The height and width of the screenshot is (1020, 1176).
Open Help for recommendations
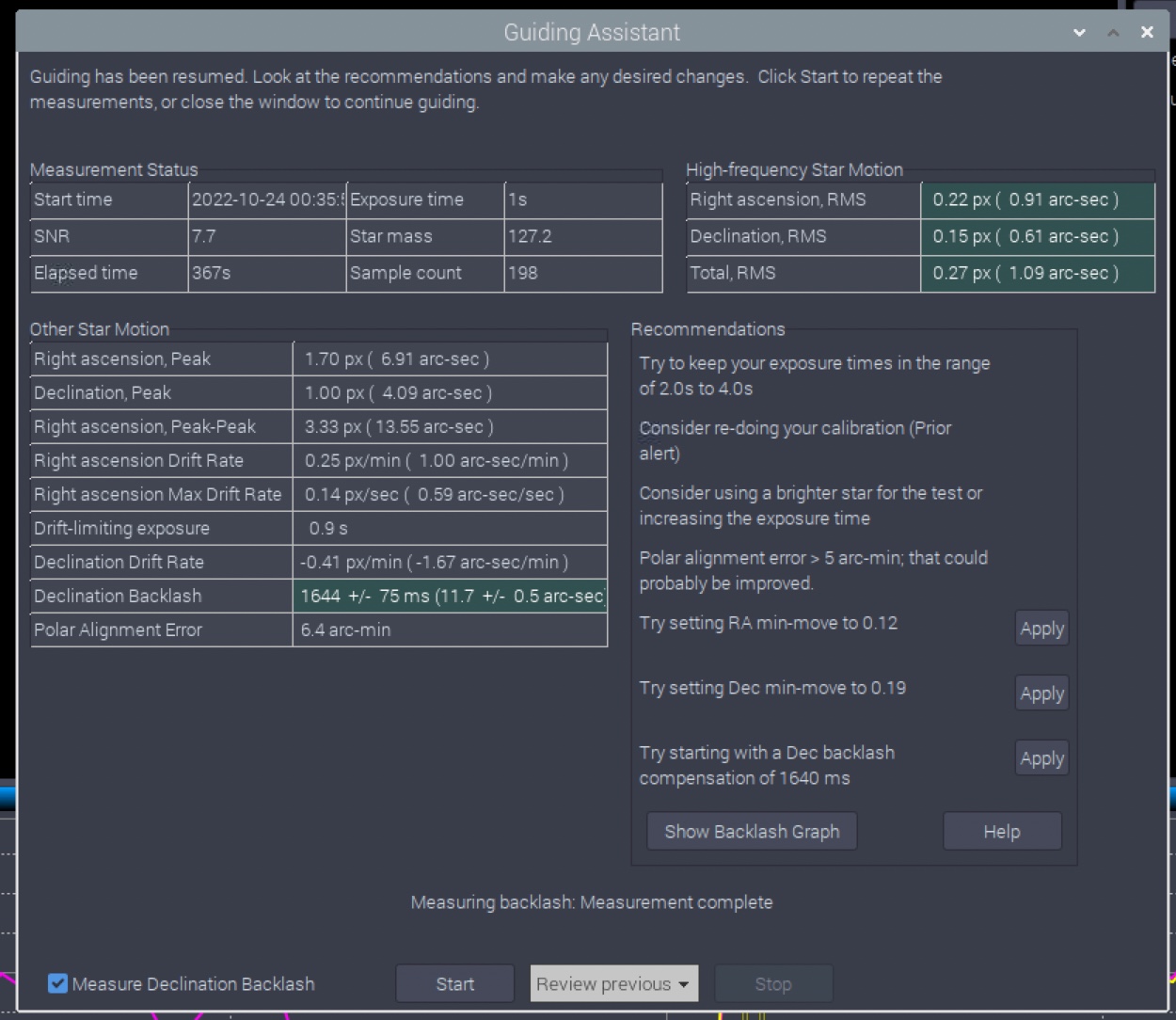(1002, 832)
